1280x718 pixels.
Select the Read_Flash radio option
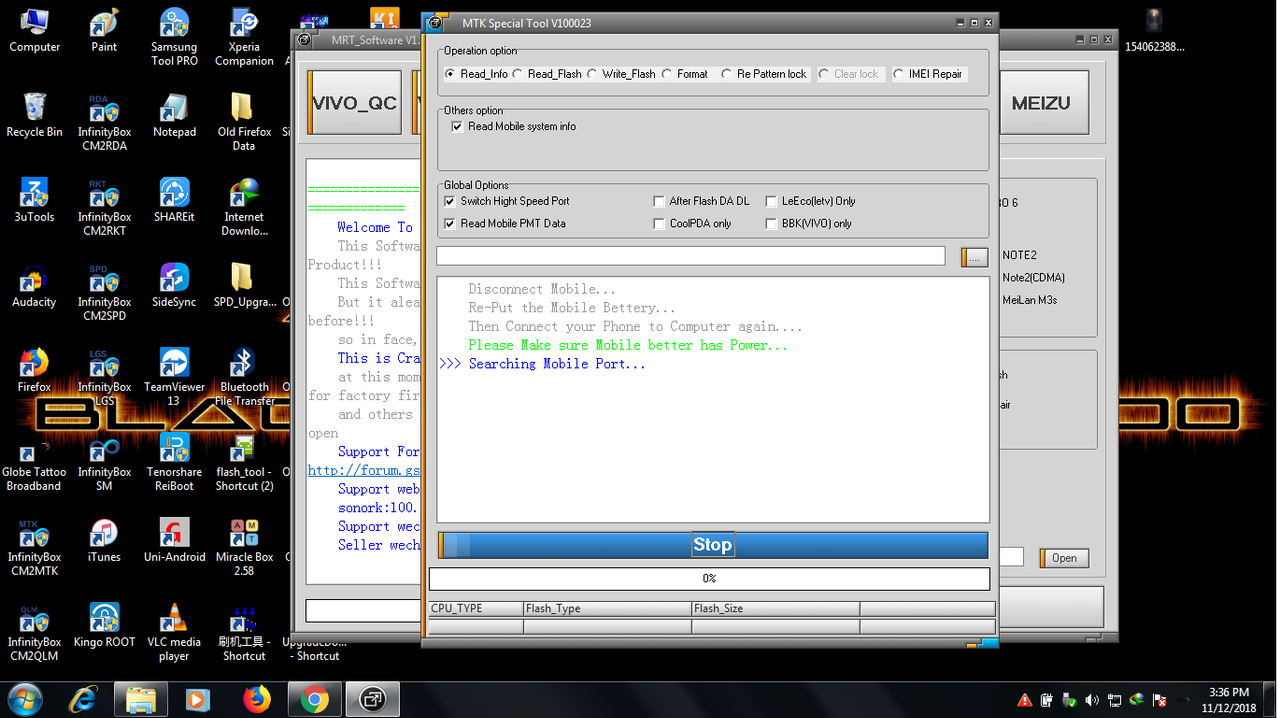coord(547,74)
